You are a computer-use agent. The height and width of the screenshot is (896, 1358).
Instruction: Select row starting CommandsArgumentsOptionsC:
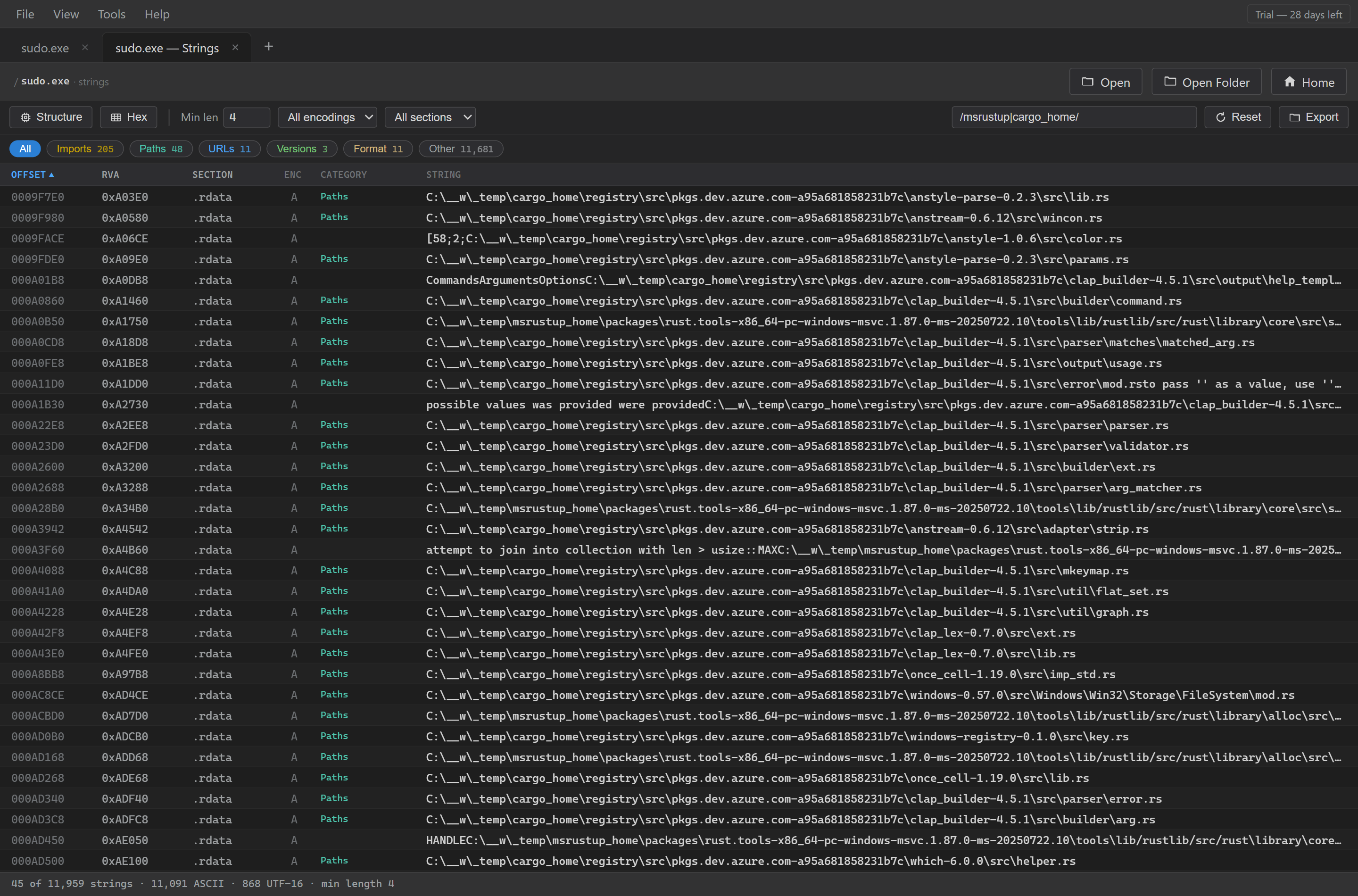[679, 280]
